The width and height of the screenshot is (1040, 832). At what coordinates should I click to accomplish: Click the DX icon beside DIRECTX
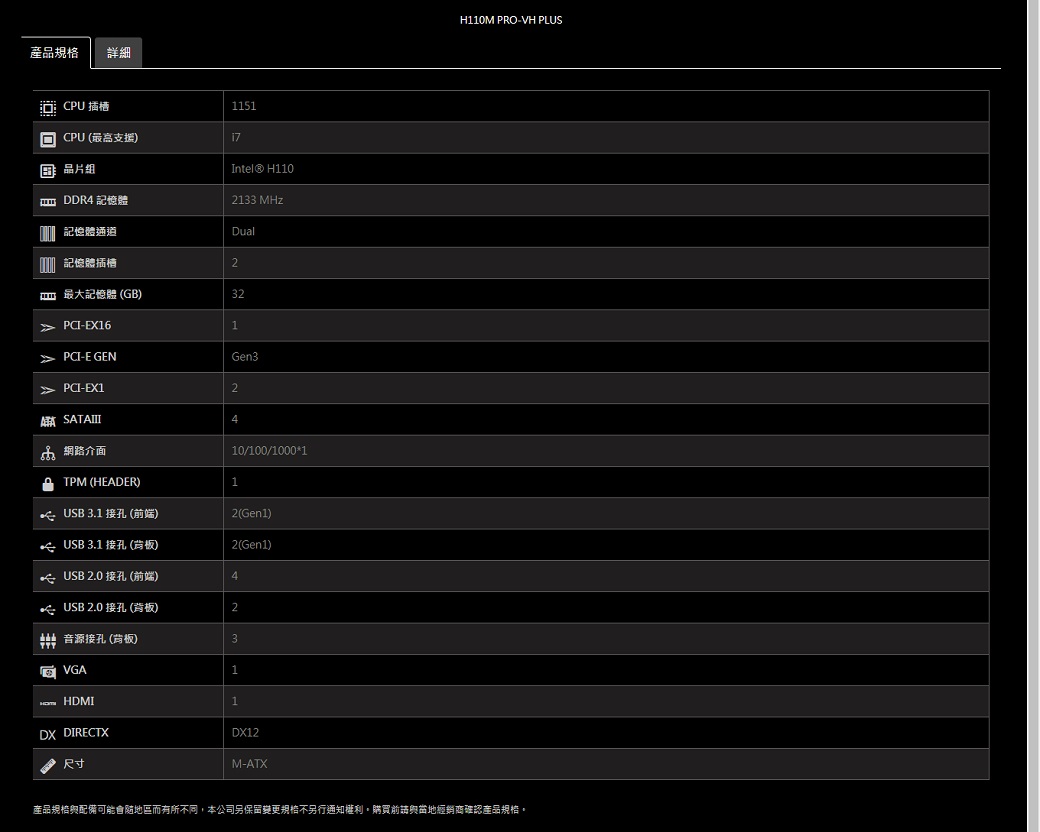(48, 734)
